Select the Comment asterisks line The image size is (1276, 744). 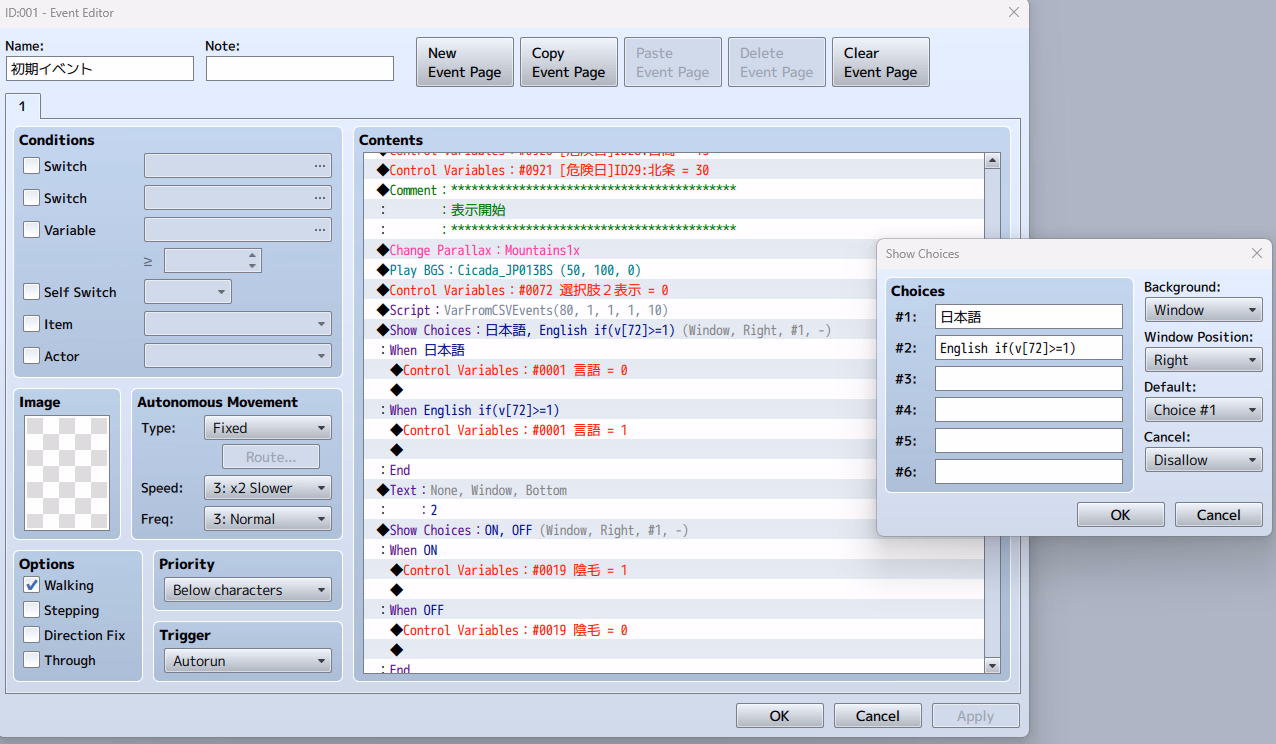(673, 190)
